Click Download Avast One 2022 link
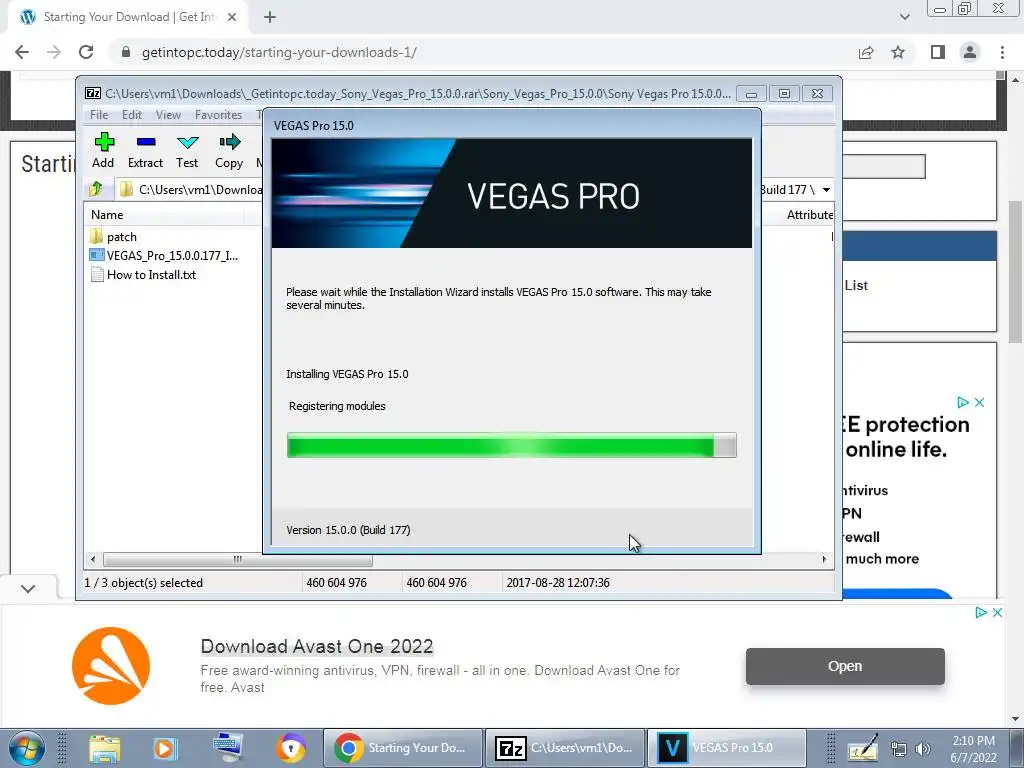 click(317, 646)
